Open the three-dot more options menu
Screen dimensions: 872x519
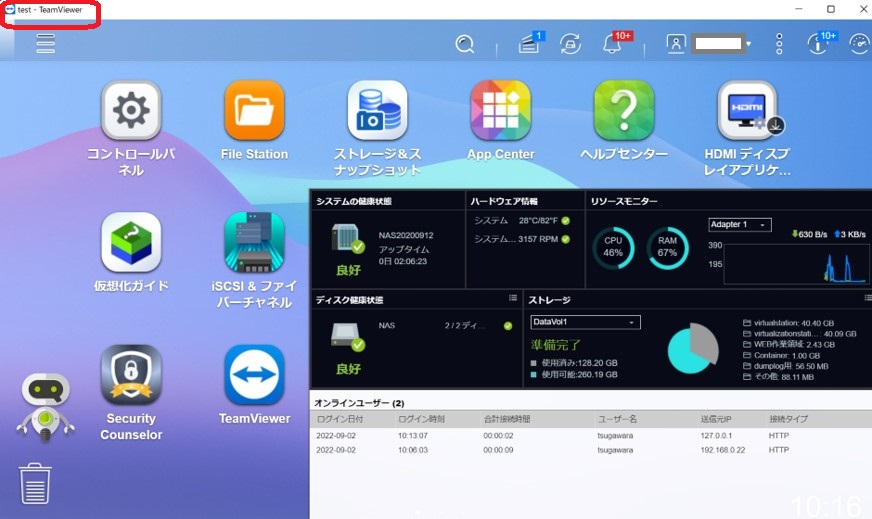pos(779,44)
